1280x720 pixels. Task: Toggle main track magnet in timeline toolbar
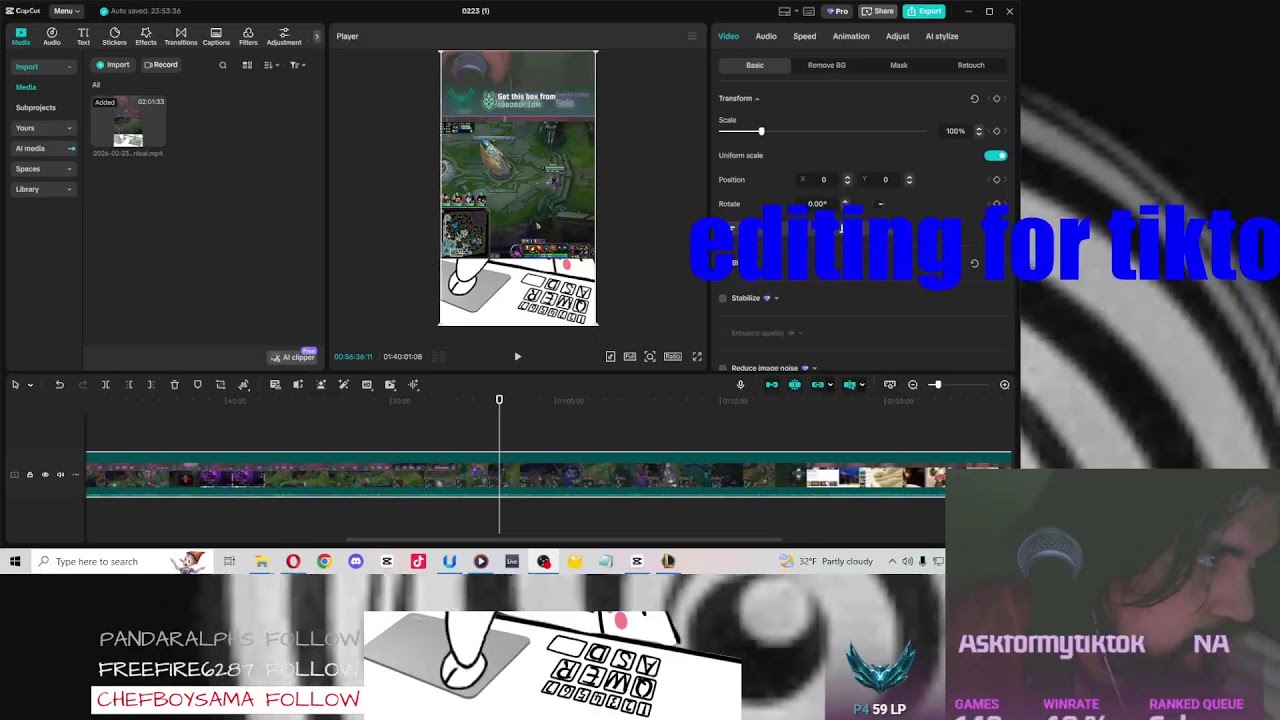(771, 385)
